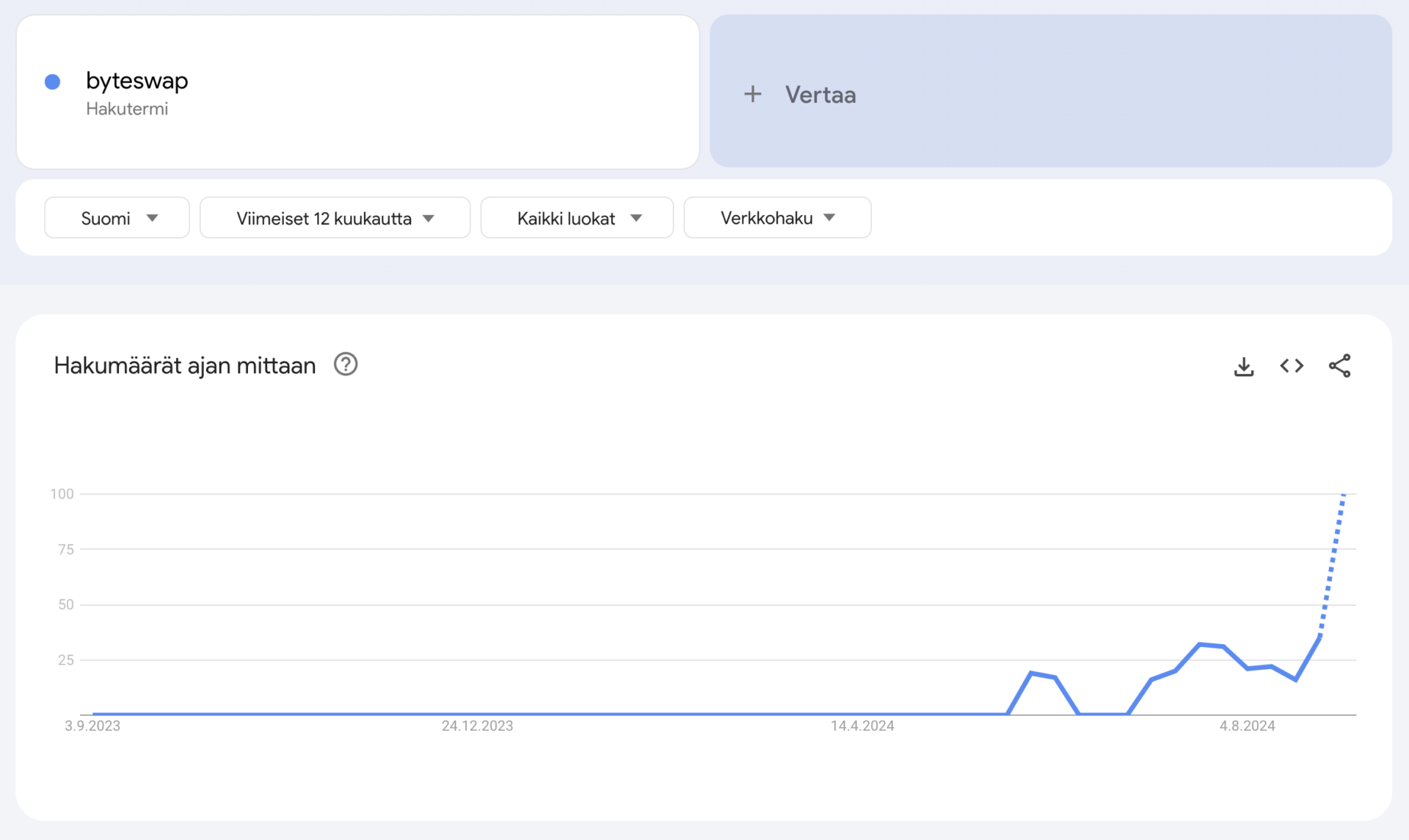This screenshot has height=840, width=1409.
Task: Open the Kaikki luokat category dropdown
Action: tap(576, 217)
